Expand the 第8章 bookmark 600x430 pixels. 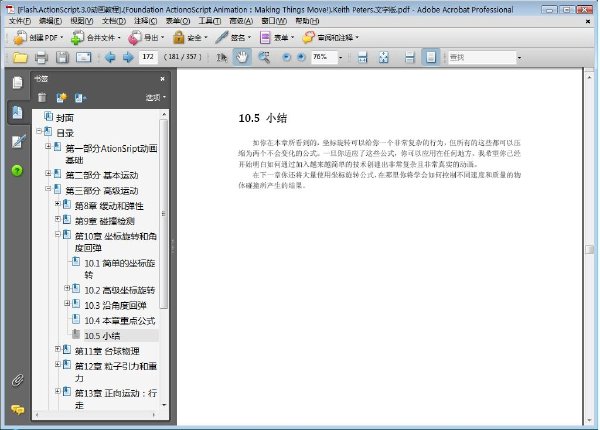coord(57,204)
